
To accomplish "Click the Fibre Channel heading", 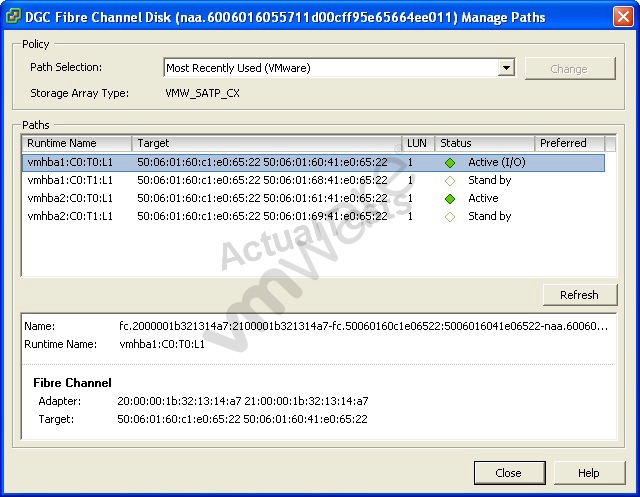I will tap(72, 383).
